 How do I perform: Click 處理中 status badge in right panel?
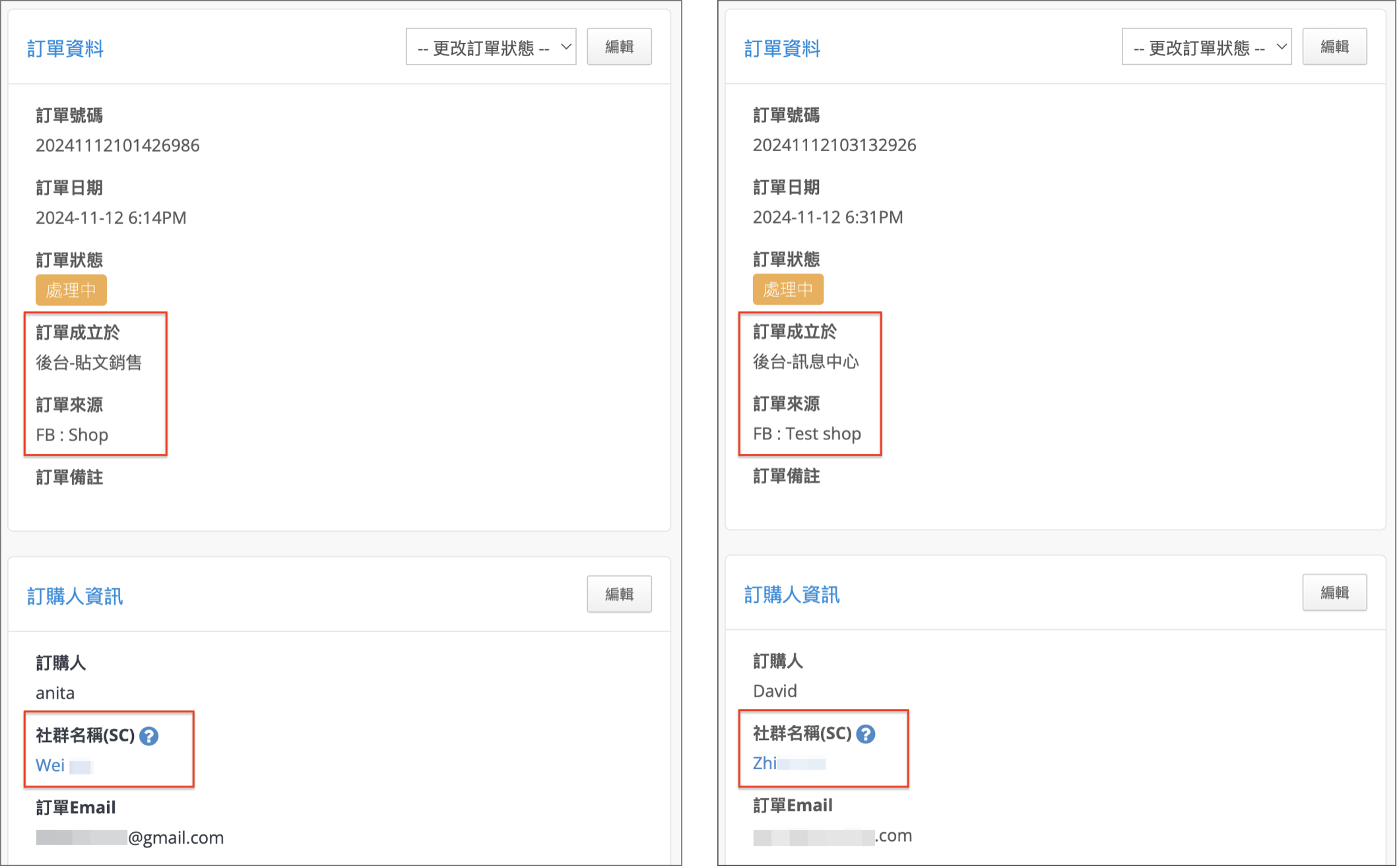(788, 289)
